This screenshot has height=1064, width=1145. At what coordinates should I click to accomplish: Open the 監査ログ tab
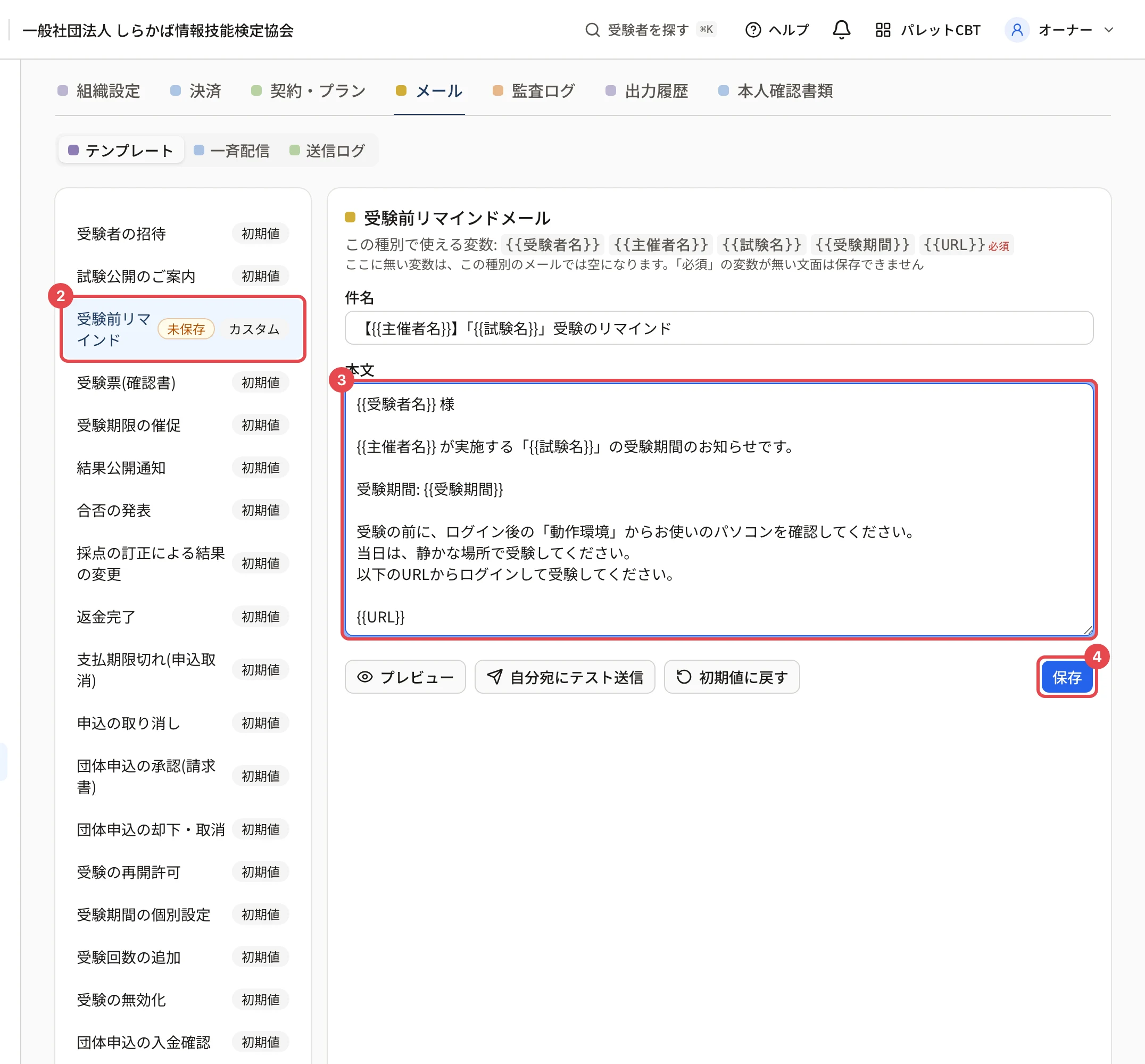[x=534, y=91]
